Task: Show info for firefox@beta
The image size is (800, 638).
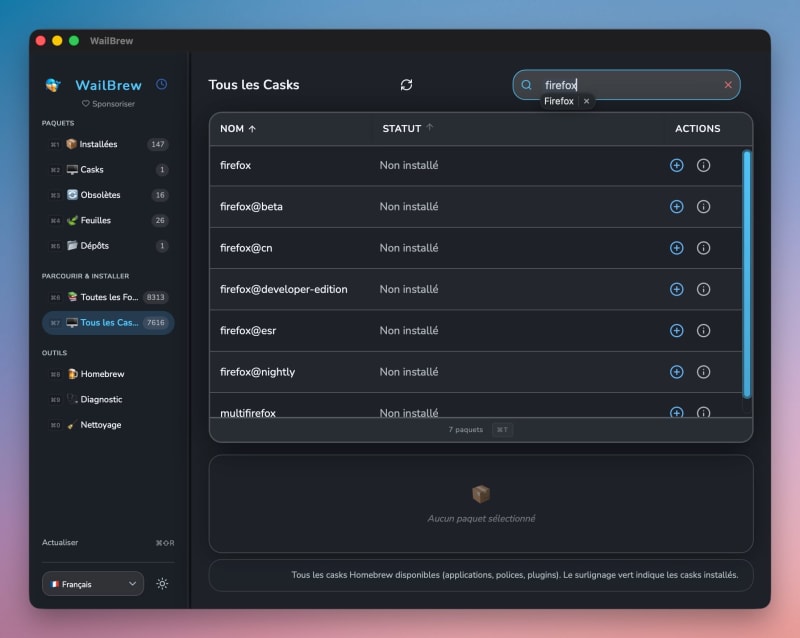Action: [703, 207]
